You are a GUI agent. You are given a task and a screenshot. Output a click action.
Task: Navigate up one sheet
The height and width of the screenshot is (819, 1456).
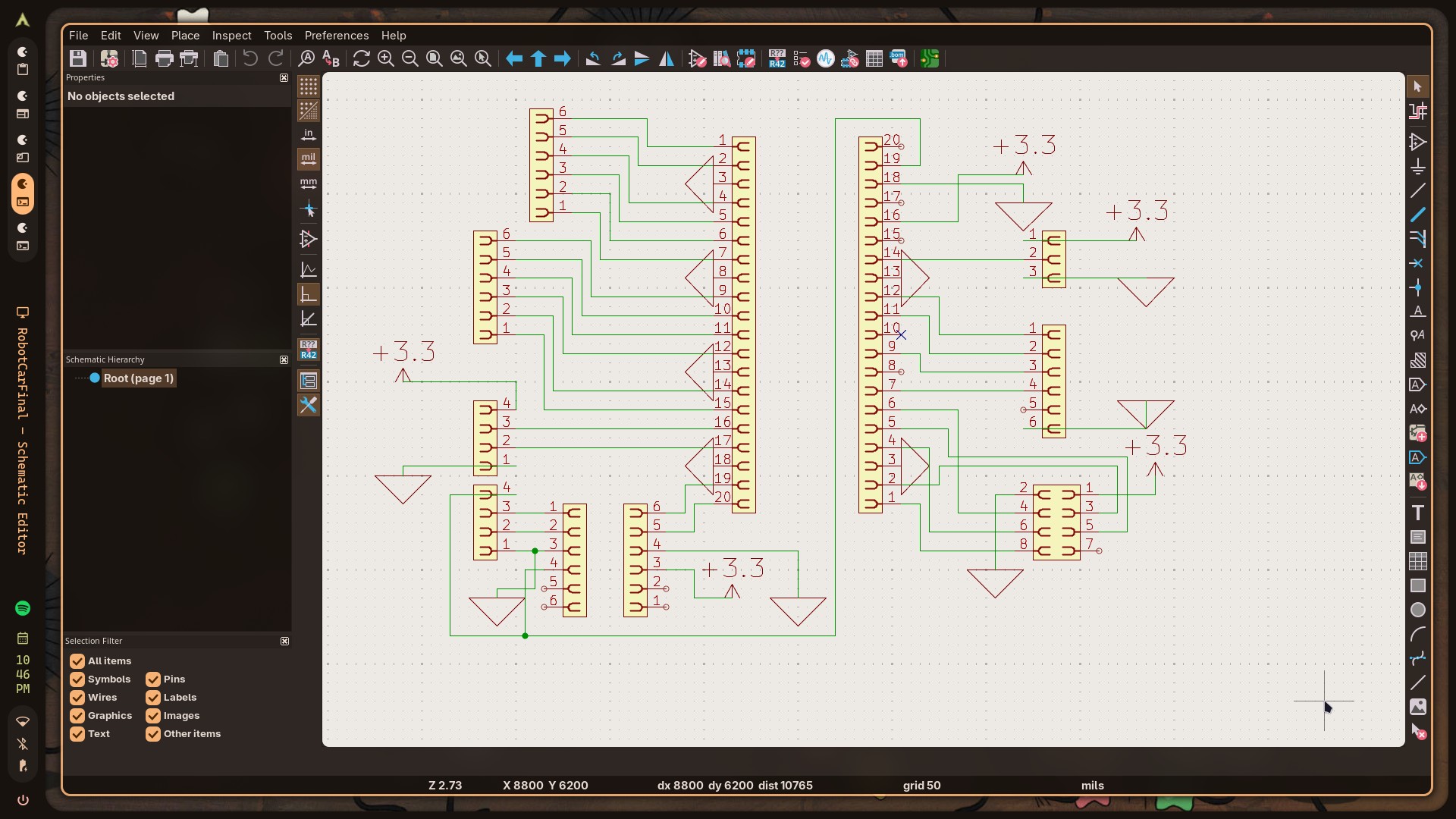click(x=538, y=58)
